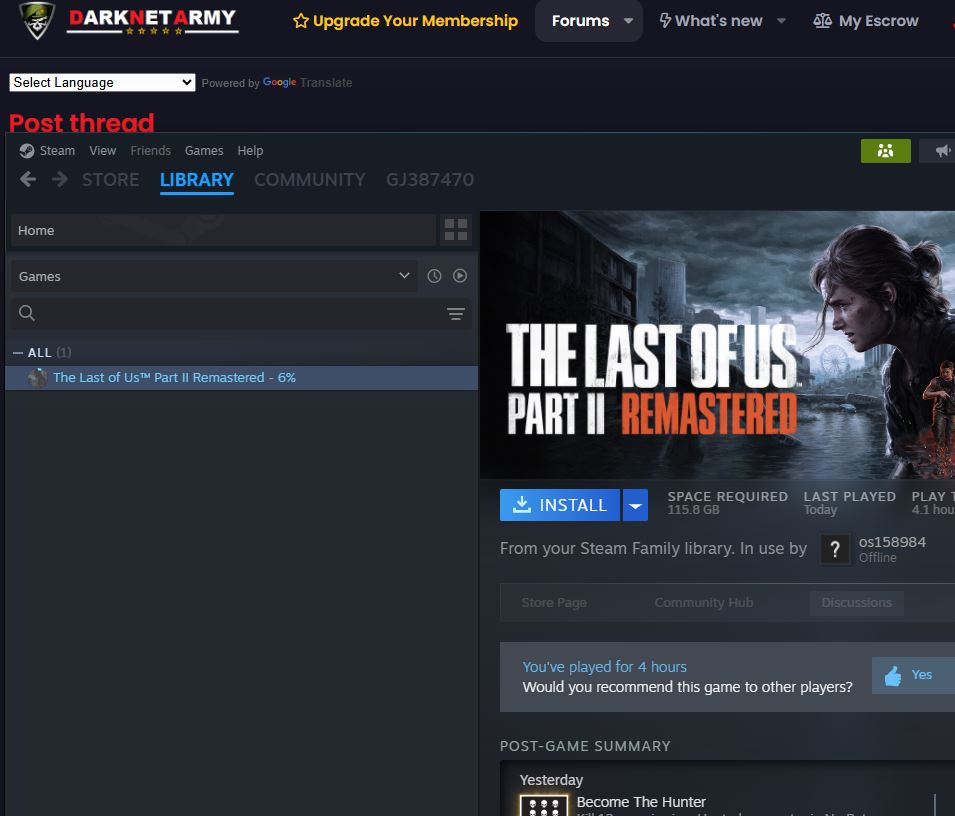
Task: Click into the library search field
Action: (241, 313)
